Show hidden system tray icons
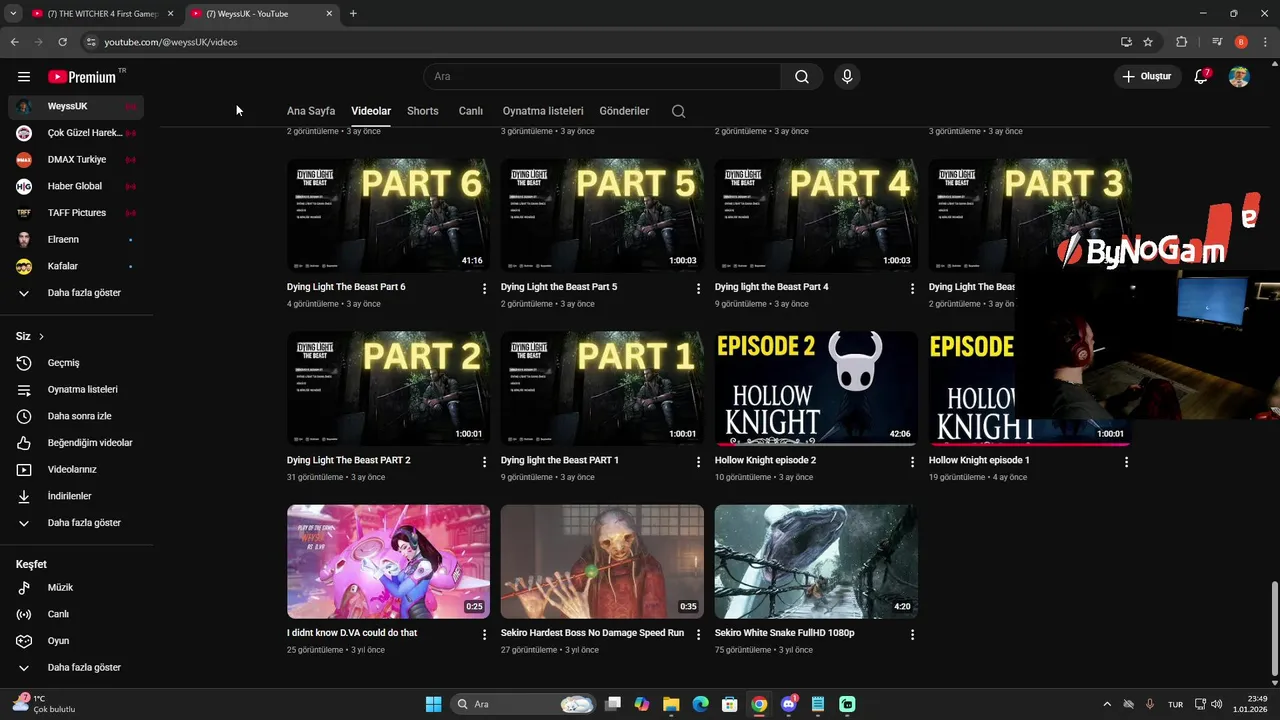1280x720 pixels. (x=1106, y=704)
